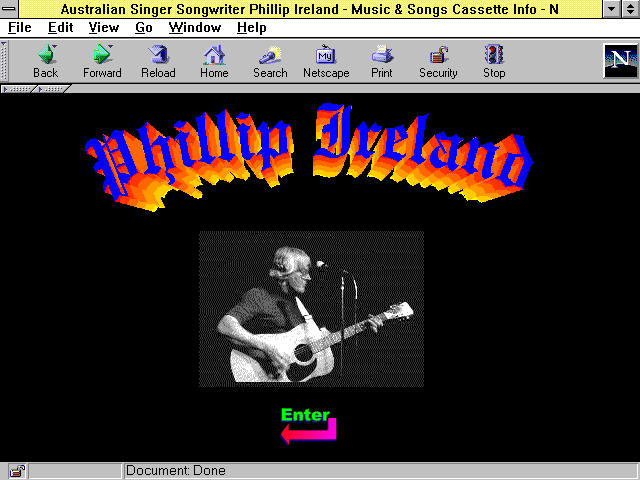Reload the current page

[158, 61]
